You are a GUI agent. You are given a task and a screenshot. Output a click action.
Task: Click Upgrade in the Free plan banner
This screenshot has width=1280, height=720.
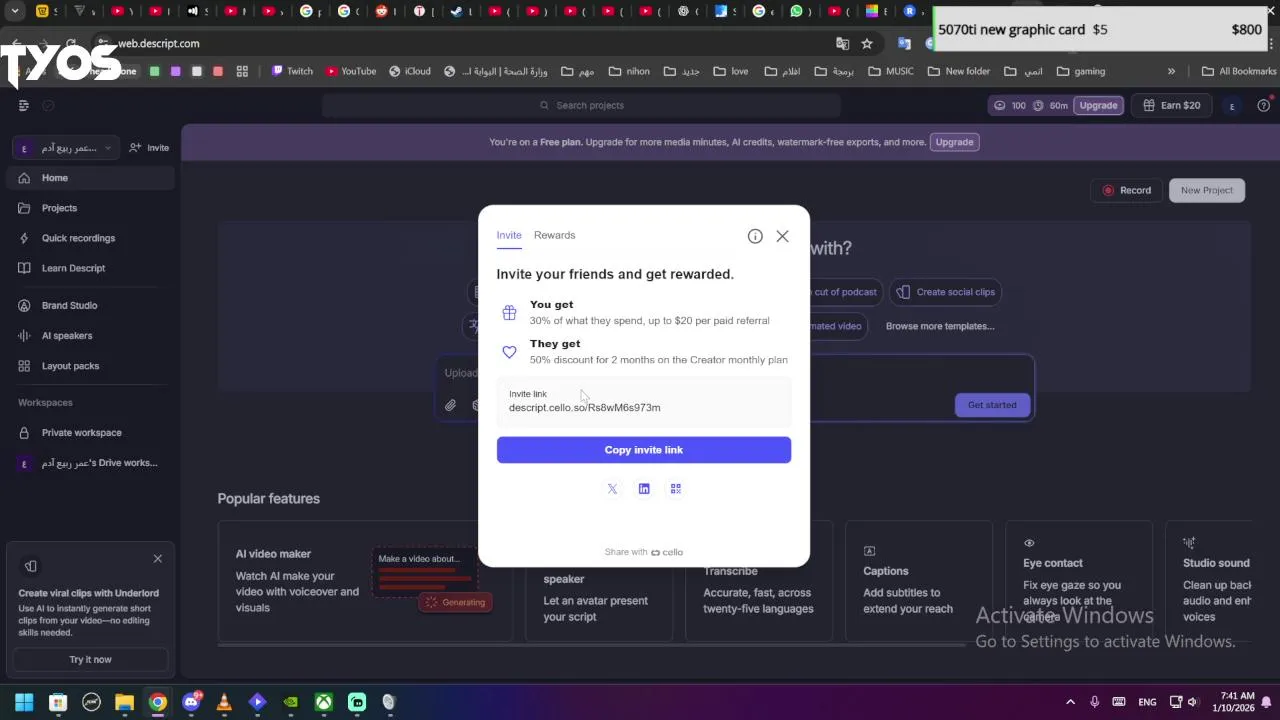tap(954, 142)
